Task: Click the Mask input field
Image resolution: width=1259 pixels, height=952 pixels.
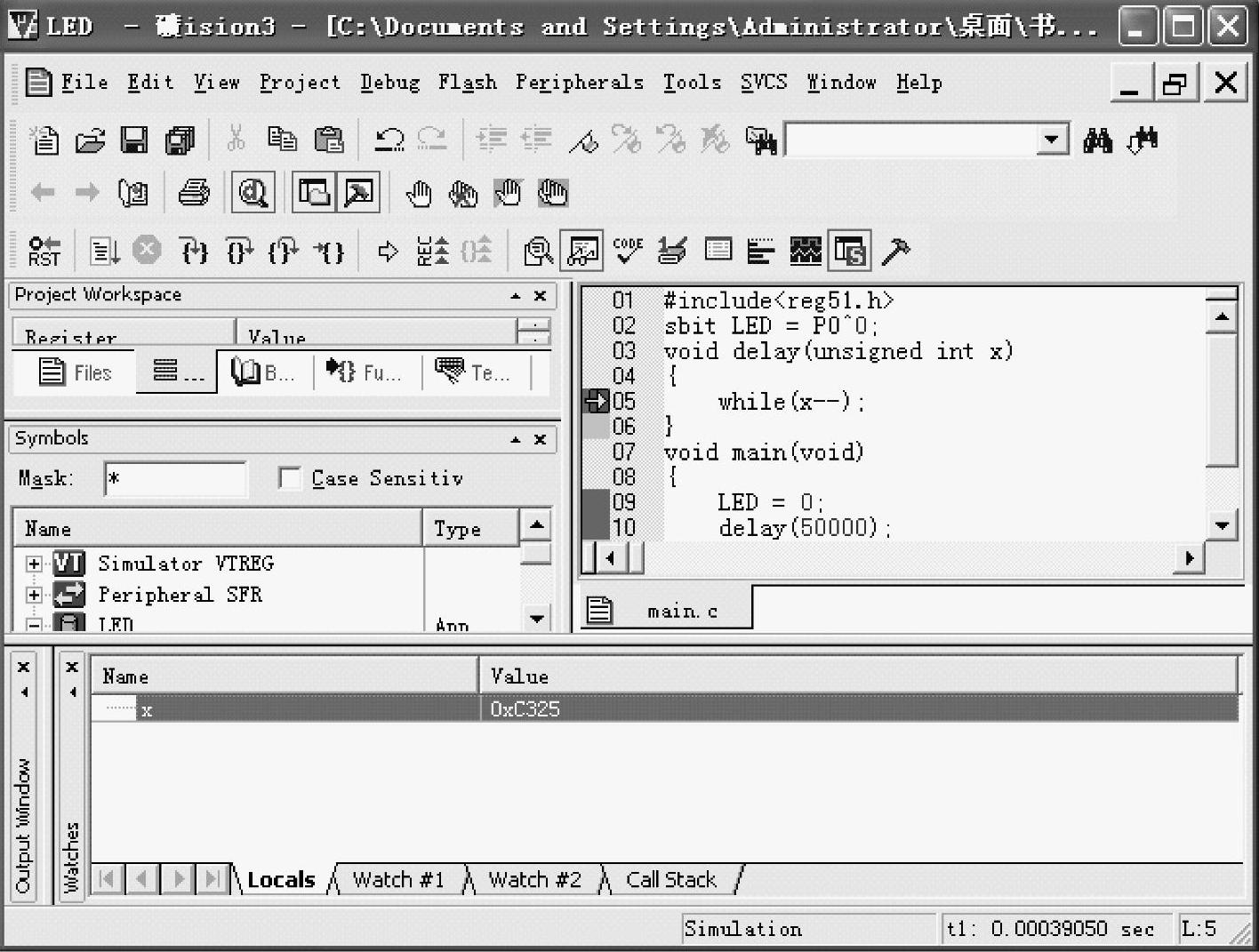Action: point(175,479)
